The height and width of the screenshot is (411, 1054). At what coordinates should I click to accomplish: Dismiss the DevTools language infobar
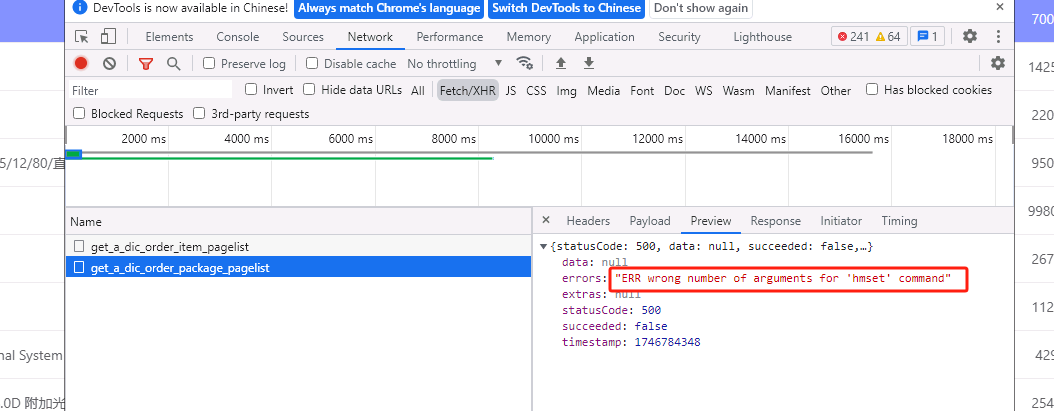(1000, 7)
